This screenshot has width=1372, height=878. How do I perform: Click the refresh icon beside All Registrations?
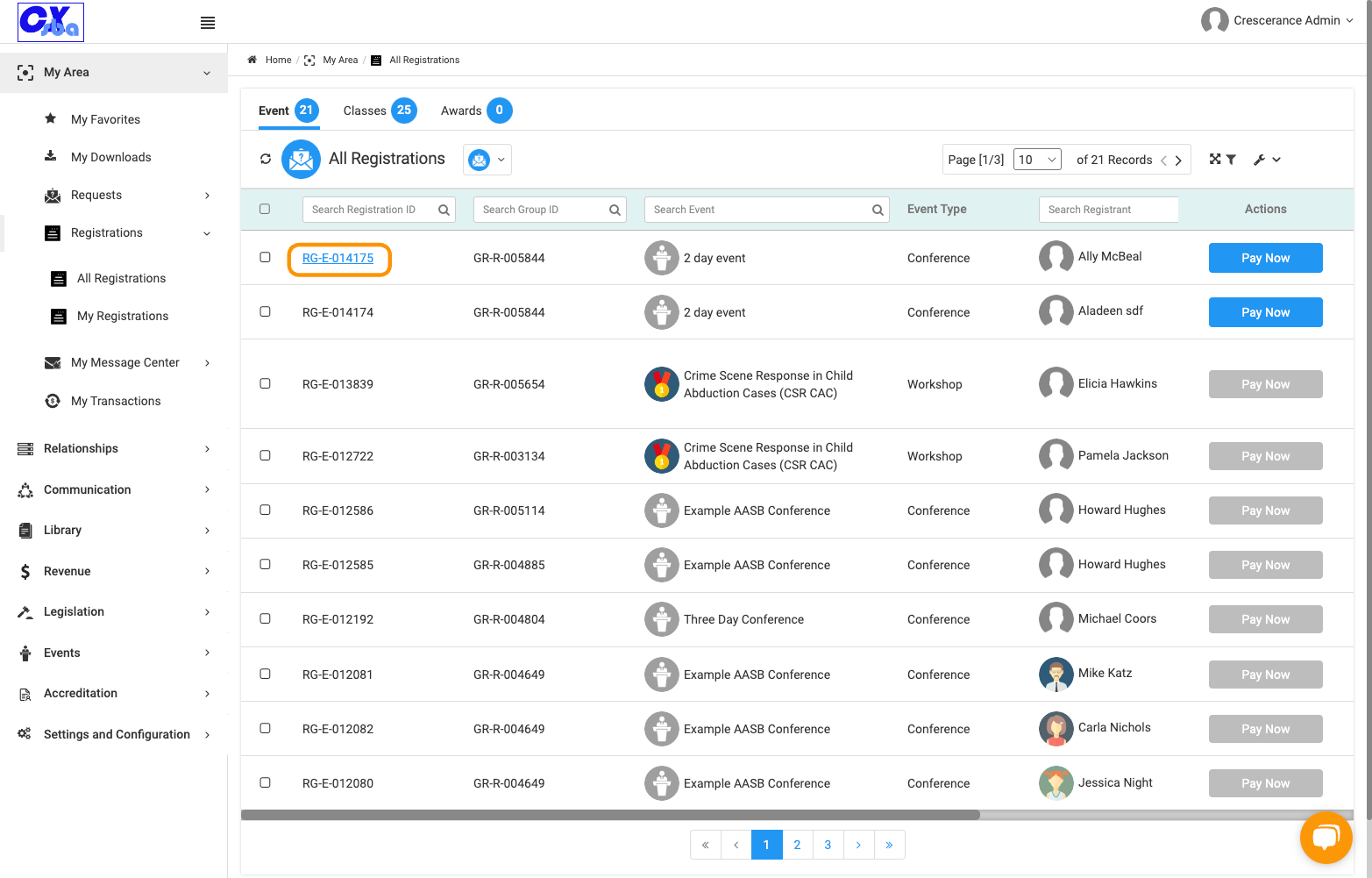[x=266, y=159]
